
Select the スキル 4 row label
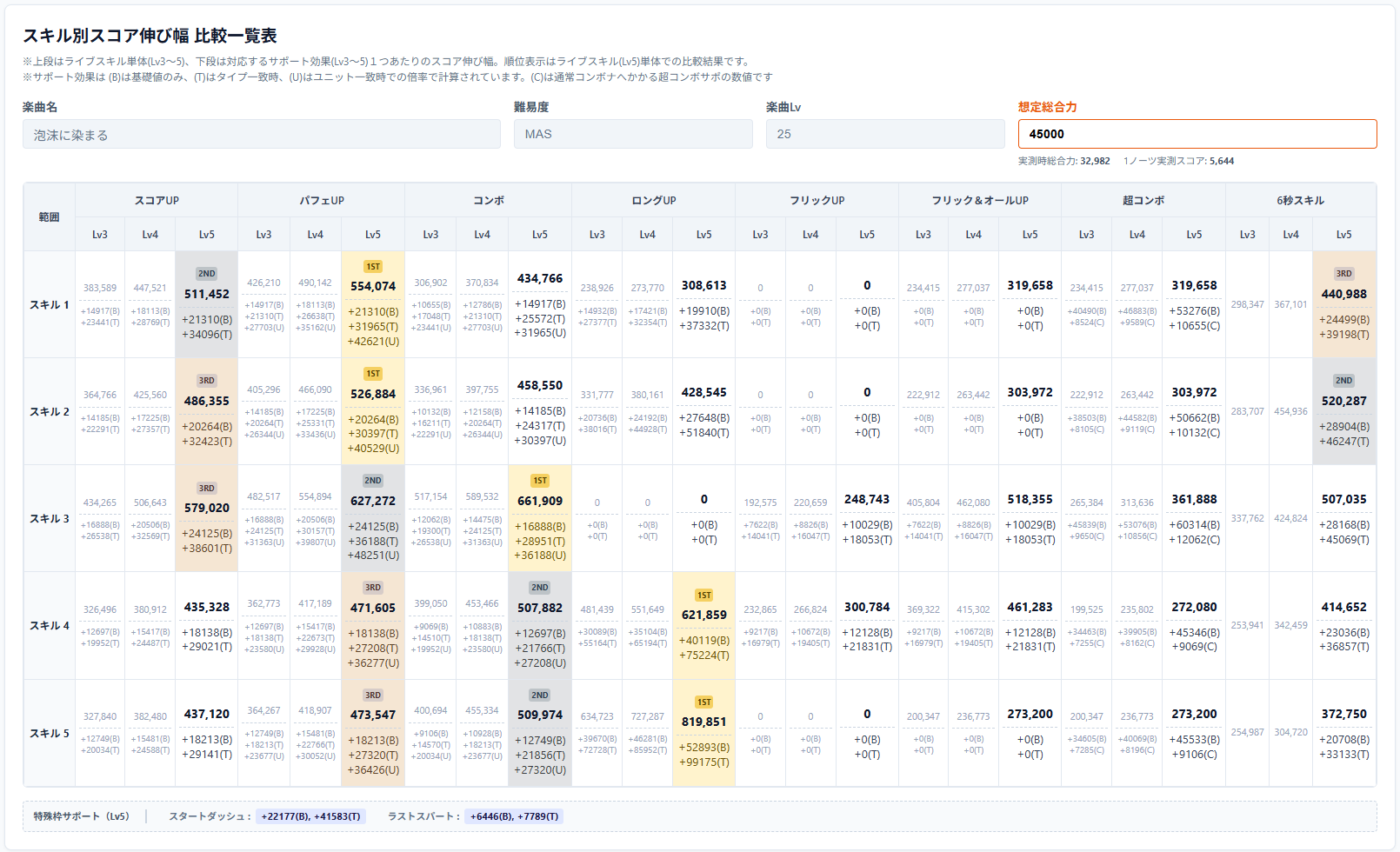coord(50,625)
